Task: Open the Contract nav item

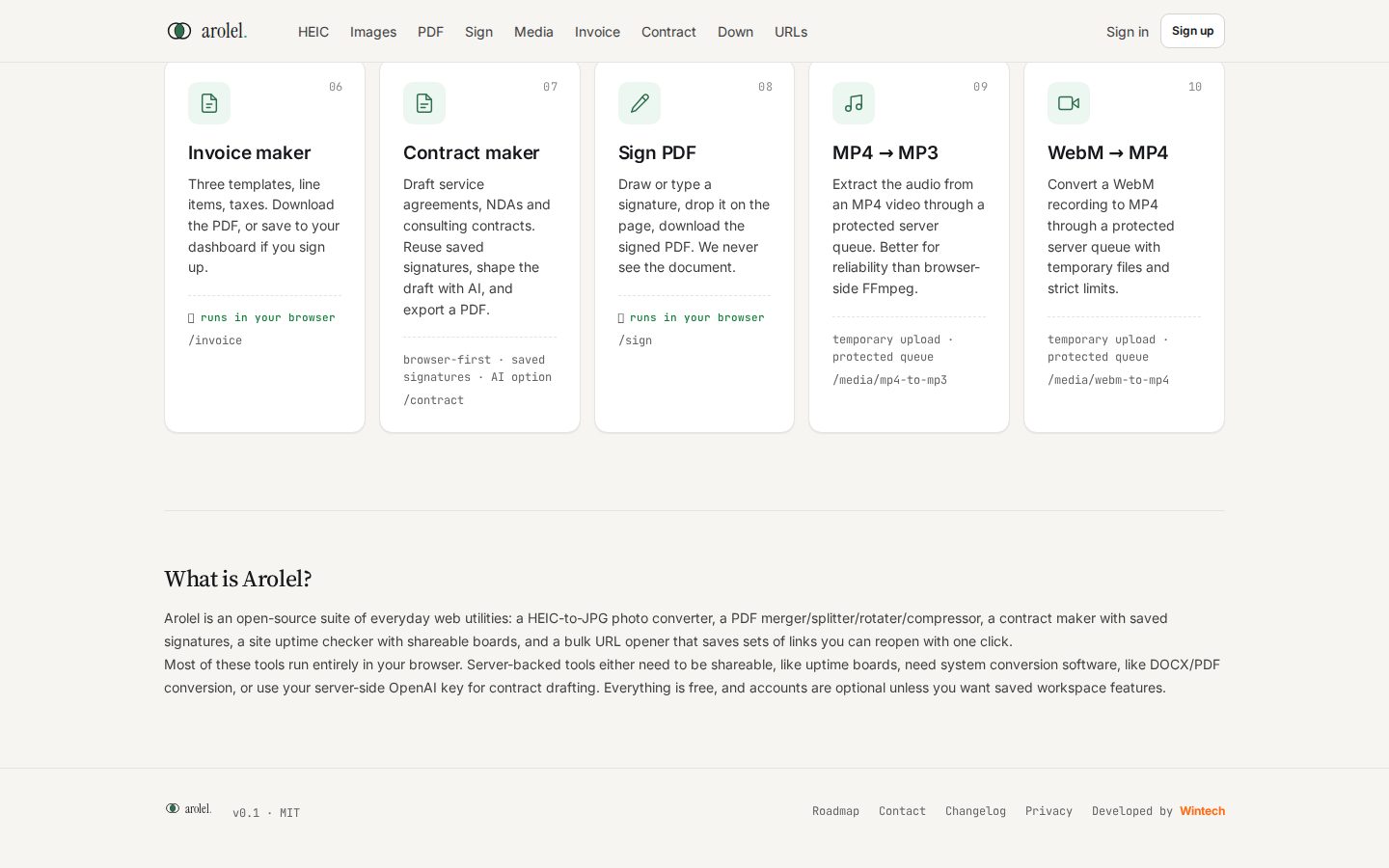Action: [x=668, y=32]
